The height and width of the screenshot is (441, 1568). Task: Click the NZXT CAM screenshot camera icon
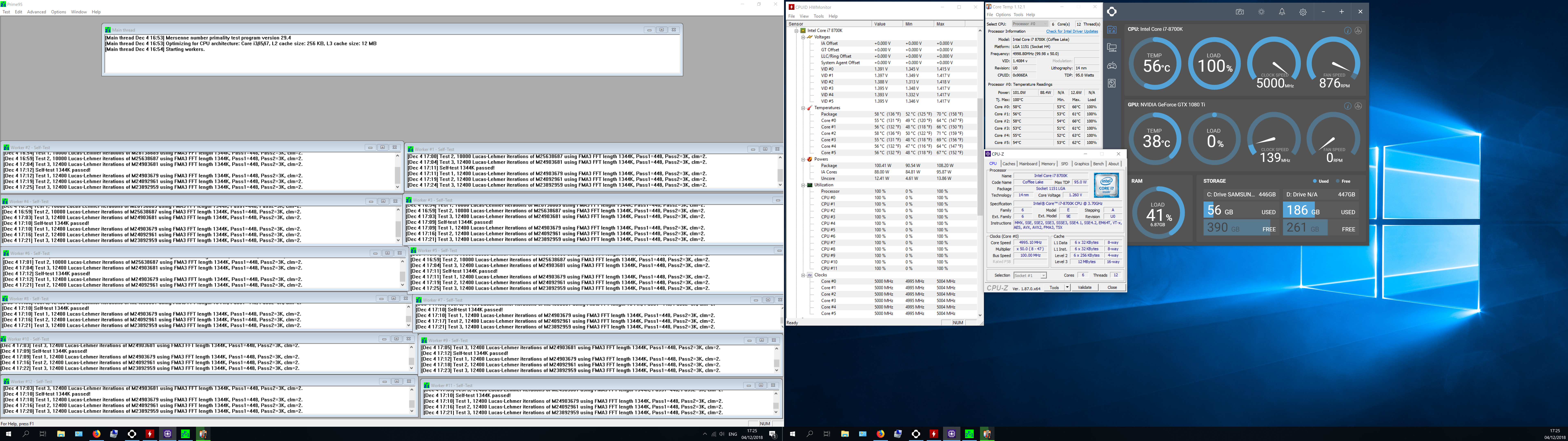(x=1240, y=12)
